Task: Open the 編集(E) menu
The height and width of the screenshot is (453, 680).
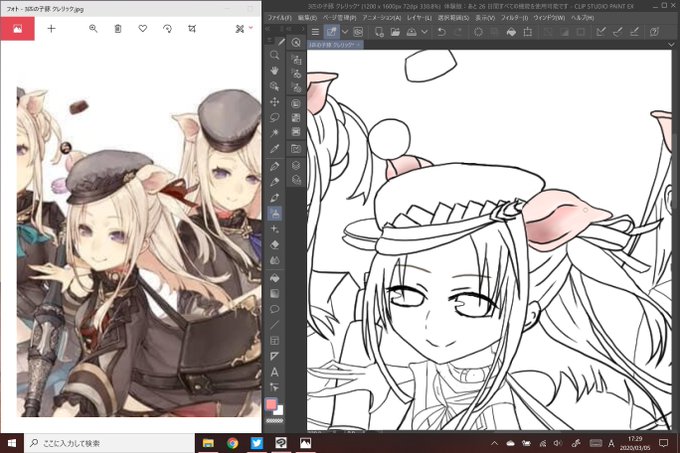Action: [307, 18]
